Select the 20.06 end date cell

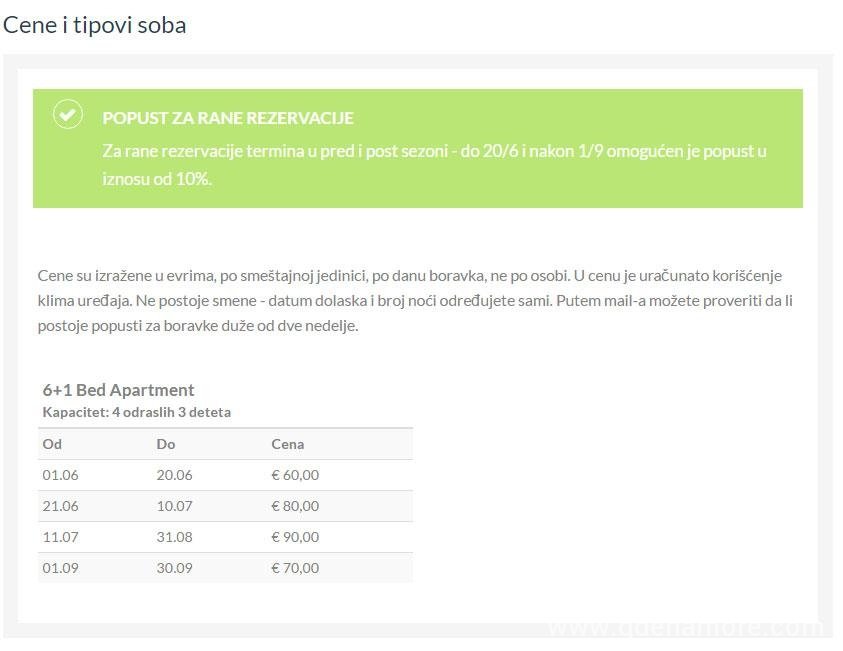pyautogui.click(x=174, y=475)
